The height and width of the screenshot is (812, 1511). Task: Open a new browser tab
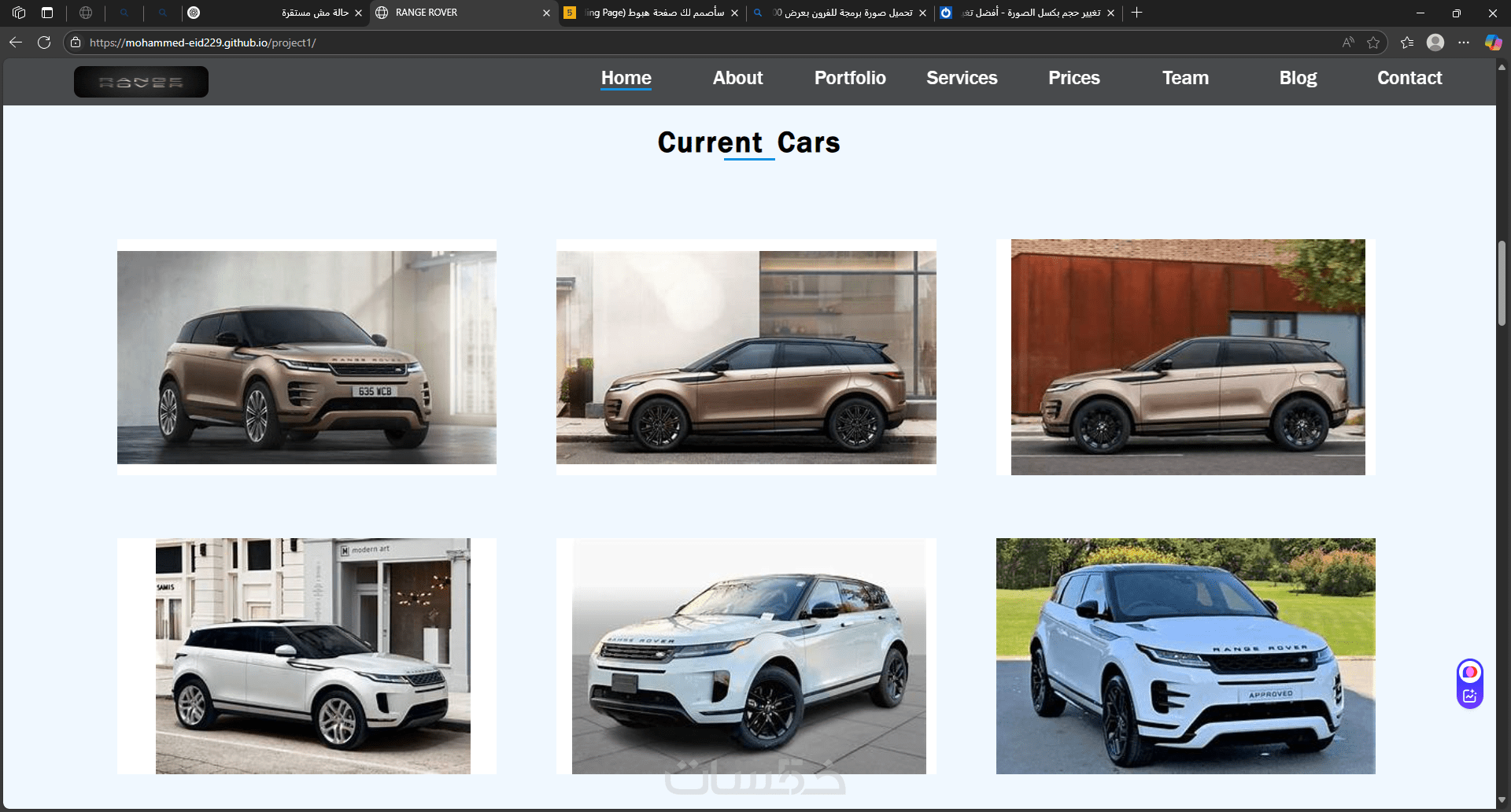[1136, 13]
